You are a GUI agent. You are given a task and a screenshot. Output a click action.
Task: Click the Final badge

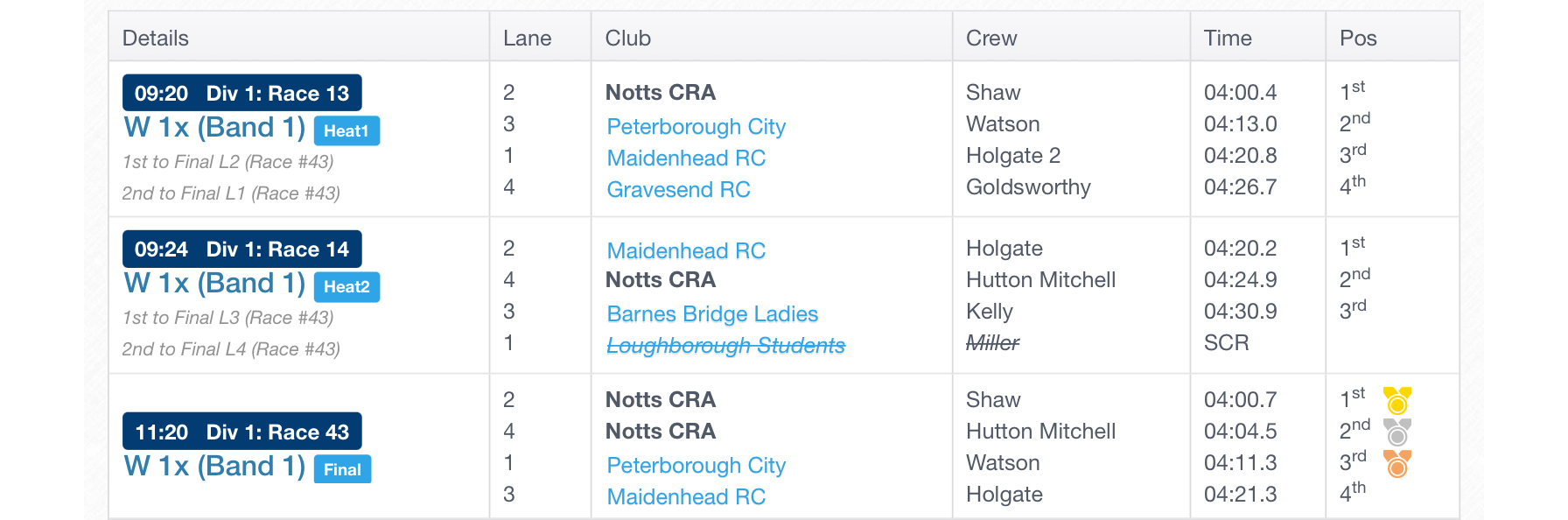342,469
